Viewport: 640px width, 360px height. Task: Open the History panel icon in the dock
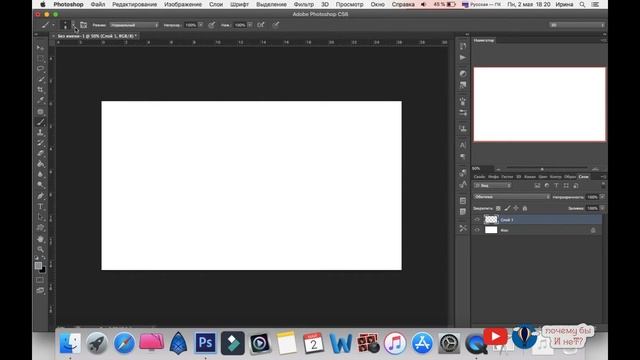462,46
